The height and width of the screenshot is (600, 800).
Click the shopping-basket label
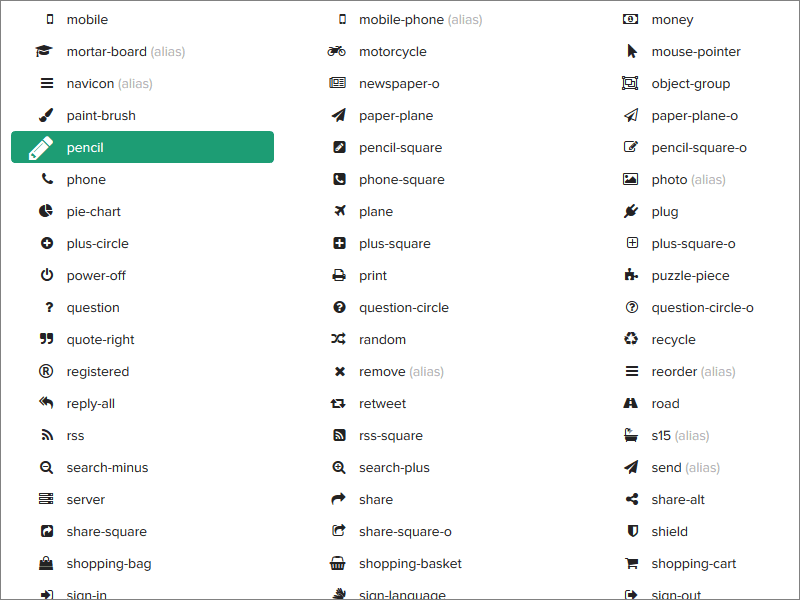pyautogui.click(x=410, y=564)
